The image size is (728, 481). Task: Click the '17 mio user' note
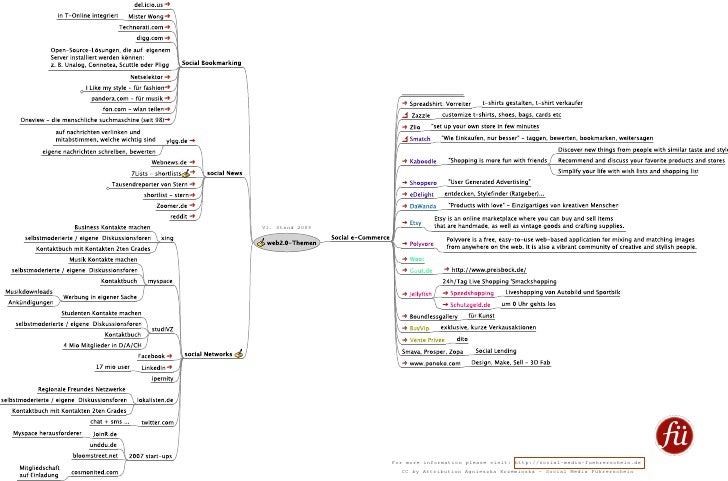pos(113,367)
